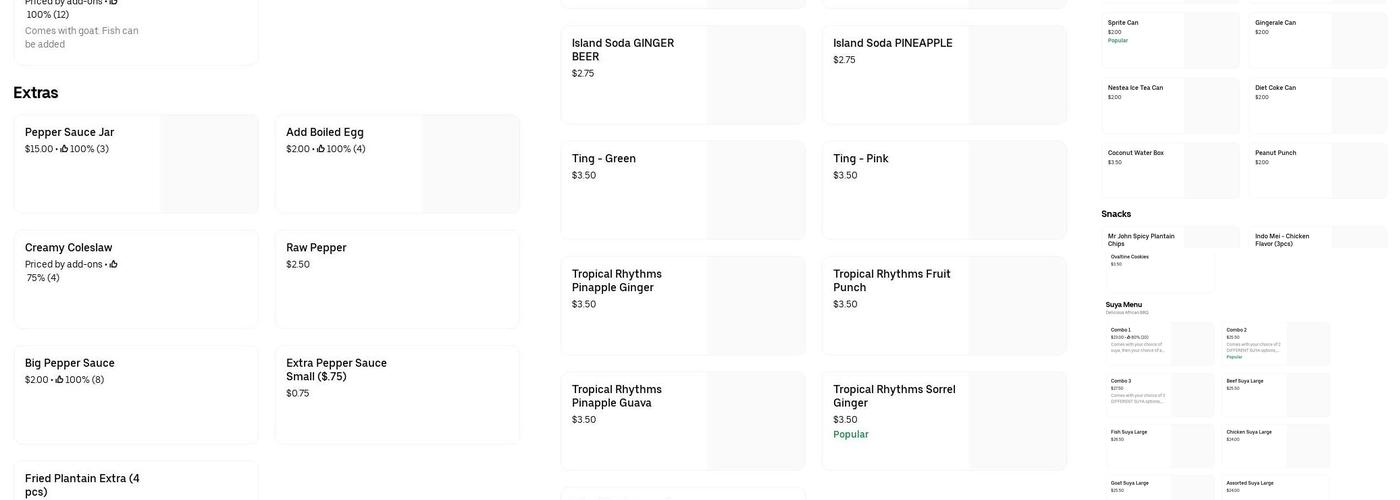Open Island Soda GINGER BEER item
1400x500 pixels.
[682, 75]
